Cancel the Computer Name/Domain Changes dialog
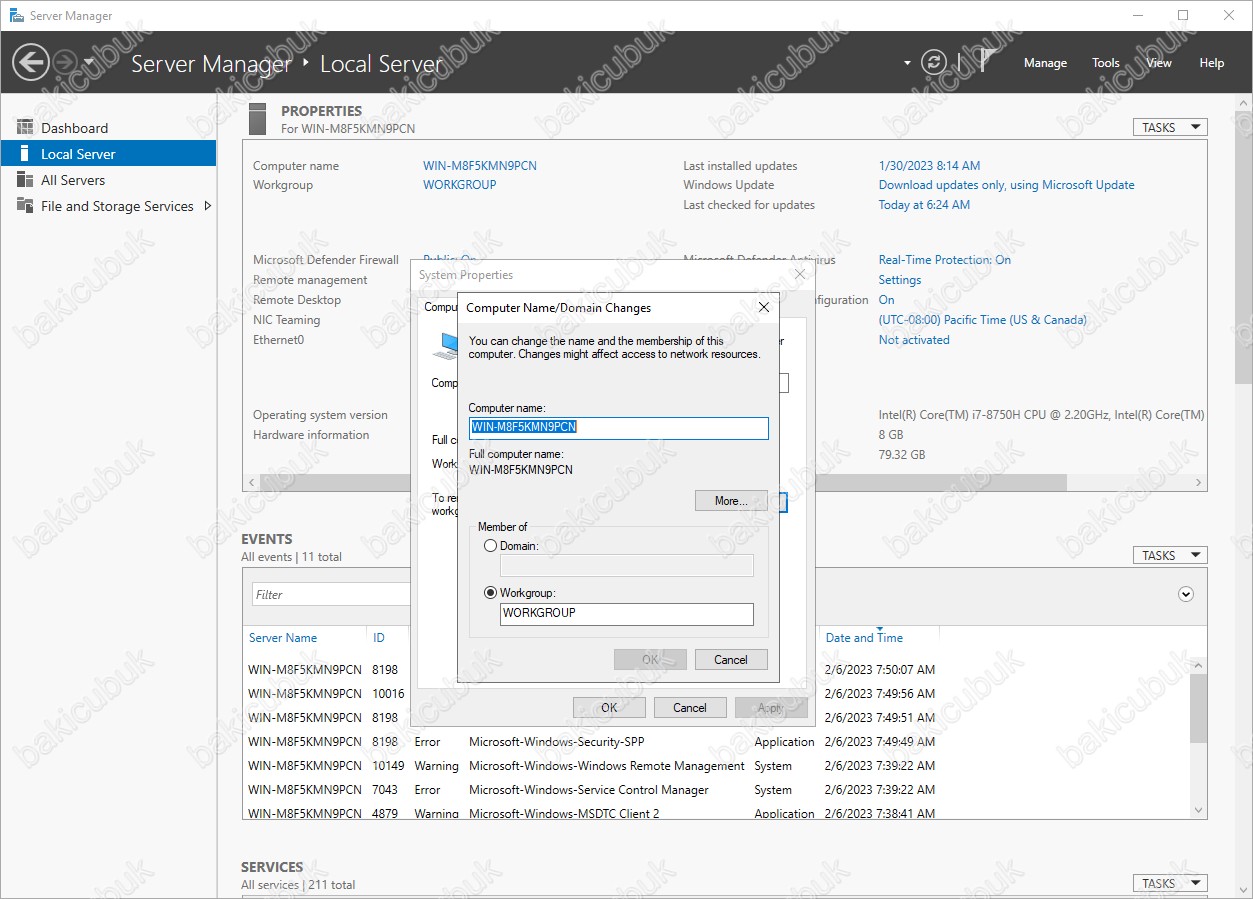Viewport: 1253px width, 899px height. click(x=731, y=660)
